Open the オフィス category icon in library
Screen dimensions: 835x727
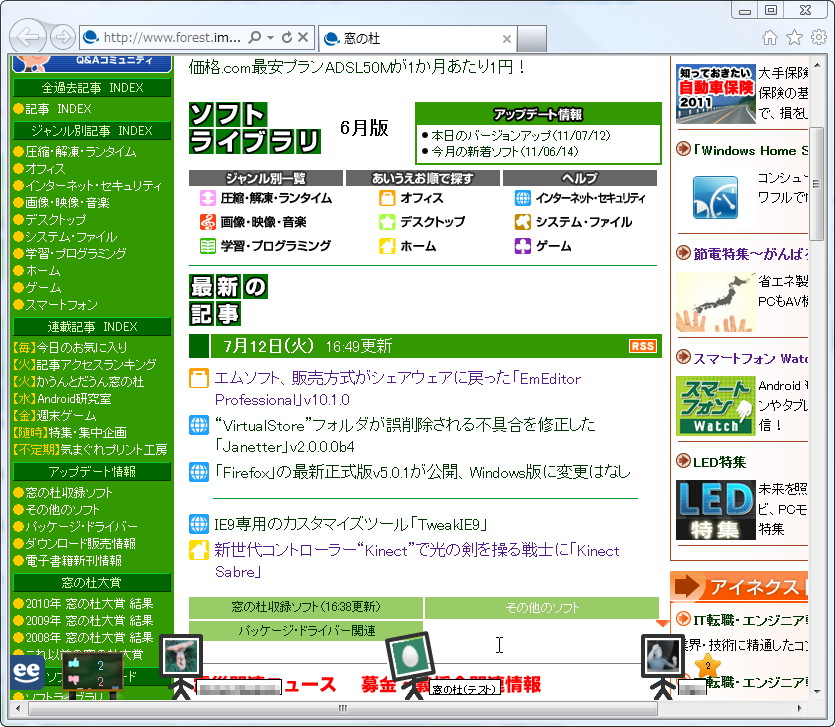pyautogui.click(x=387, y=198)
